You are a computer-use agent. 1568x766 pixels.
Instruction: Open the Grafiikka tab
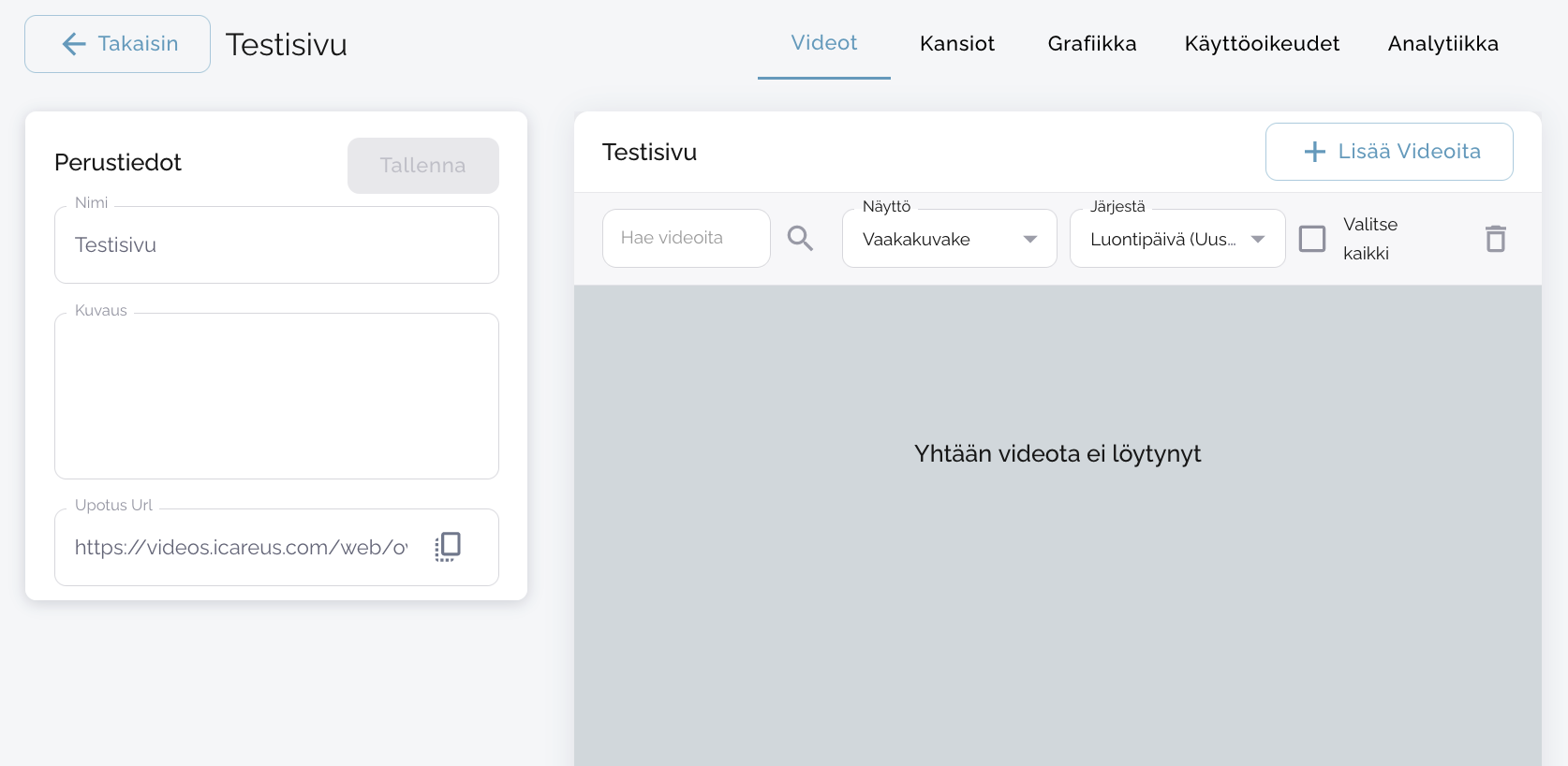1091,44
